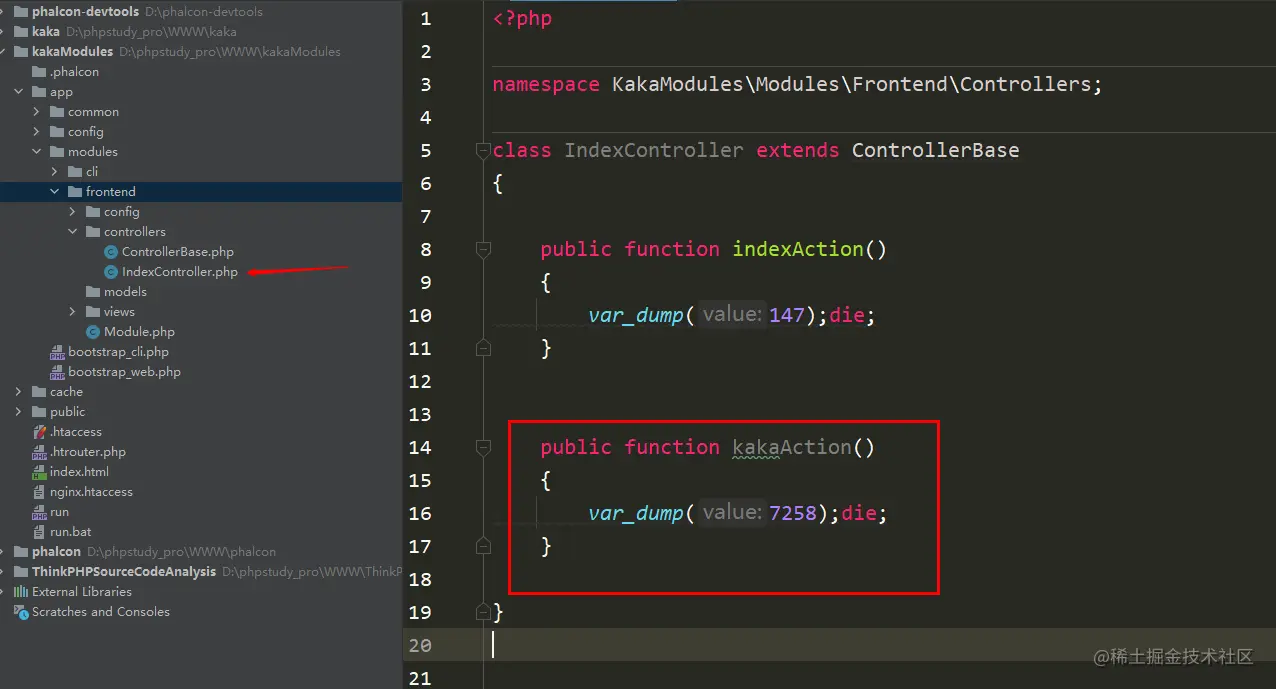The height and width of the screenshot is (689, 1276).
Task: Select the frontend folder name
Action: [x=111, y=192]
